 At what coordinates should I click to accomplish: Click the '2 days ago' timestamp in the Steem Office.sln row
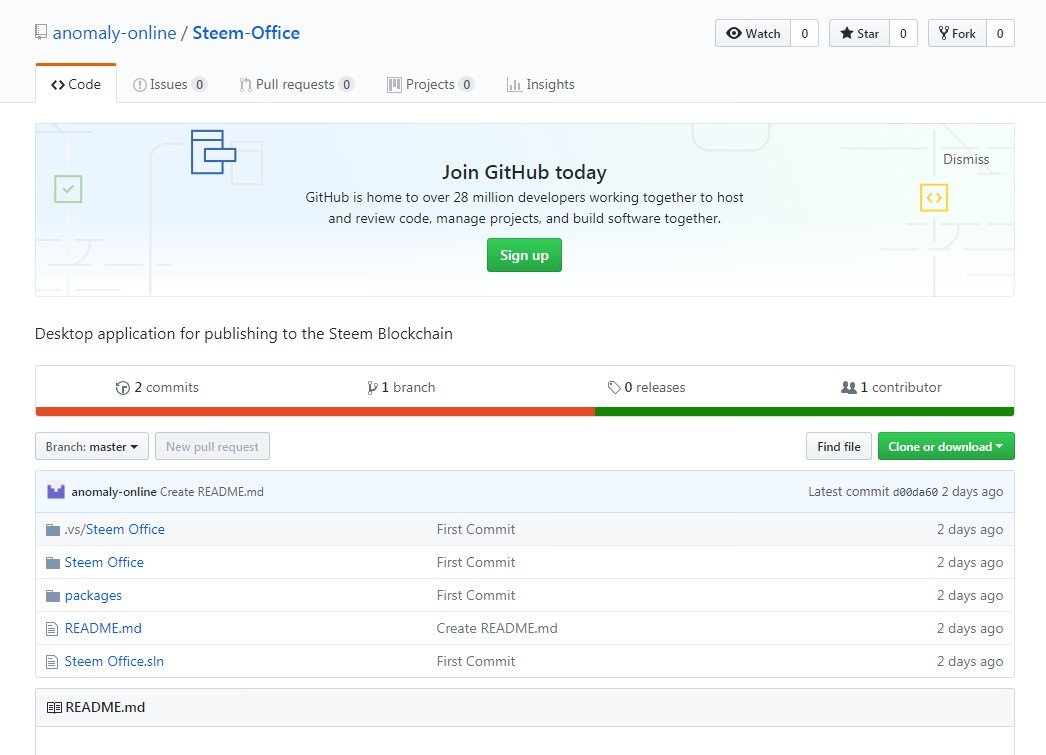[970, 662]
